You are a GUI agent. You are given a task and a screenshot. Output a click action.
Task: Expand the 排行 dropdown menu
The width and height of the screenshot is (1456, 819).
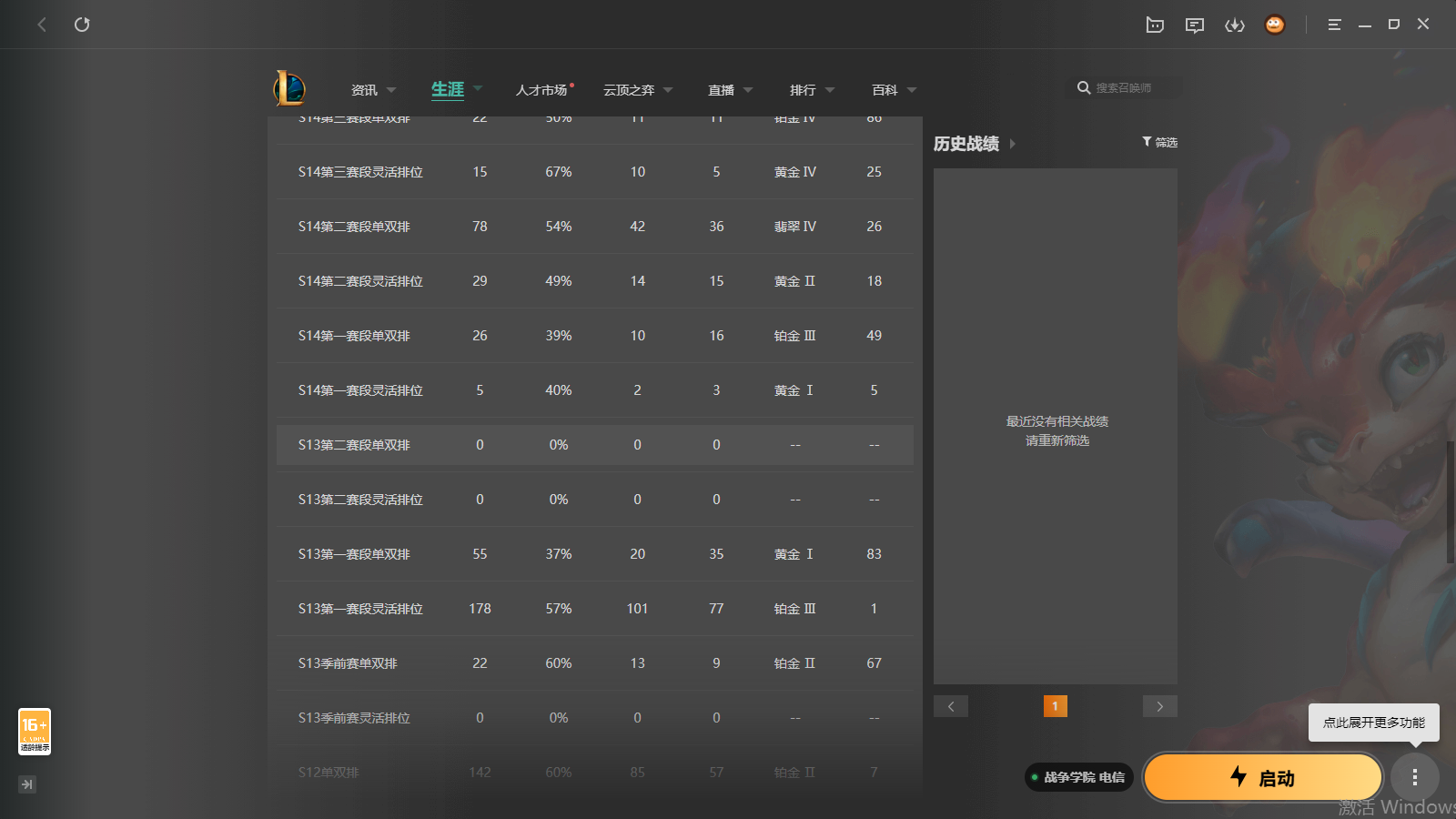click(830, 90)
